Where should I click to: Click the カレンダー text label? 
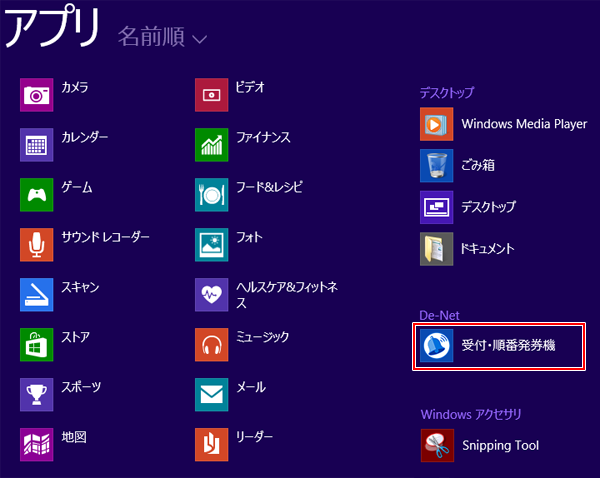(85, 137)
